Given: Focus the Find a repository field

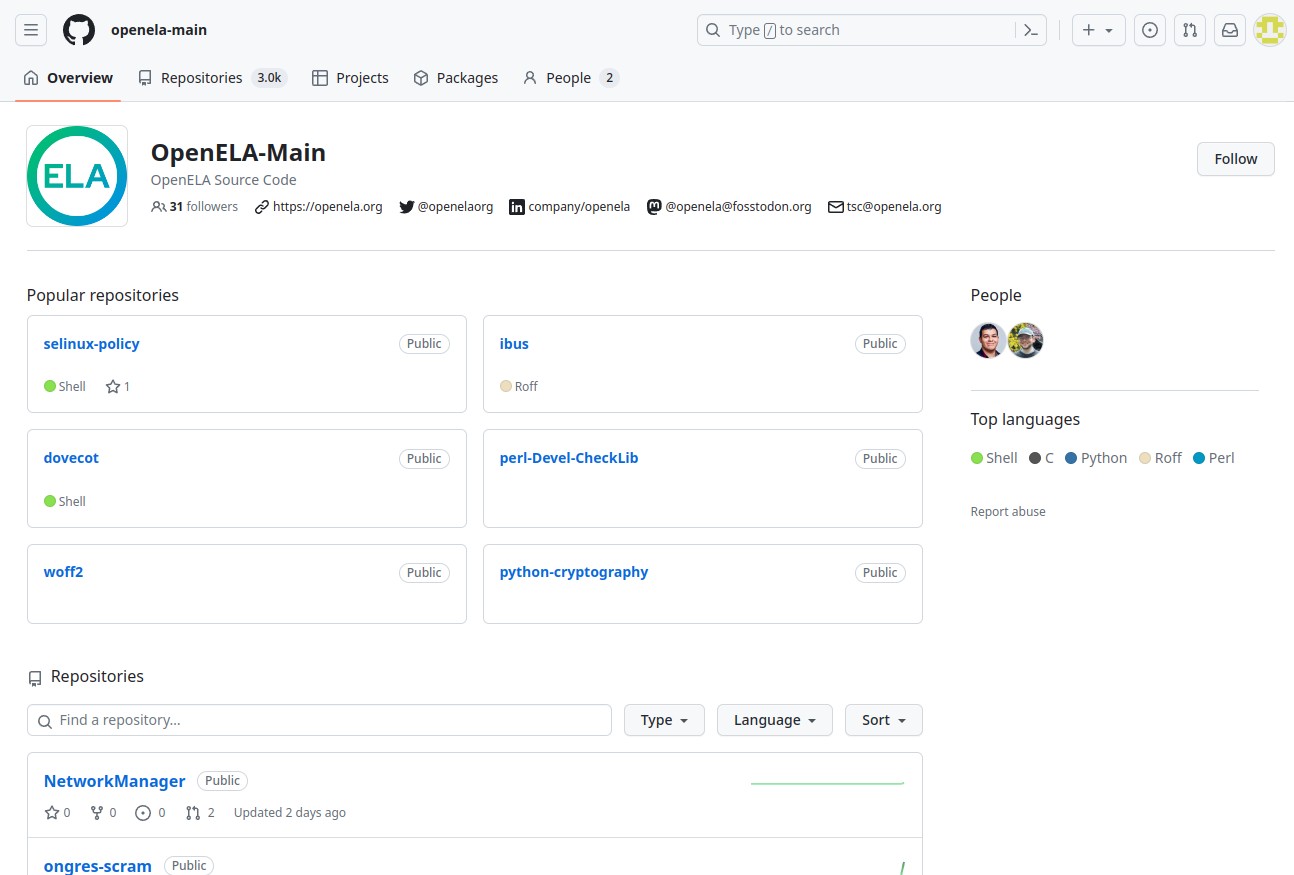Looking at the screenshot, I should [319, 720].
